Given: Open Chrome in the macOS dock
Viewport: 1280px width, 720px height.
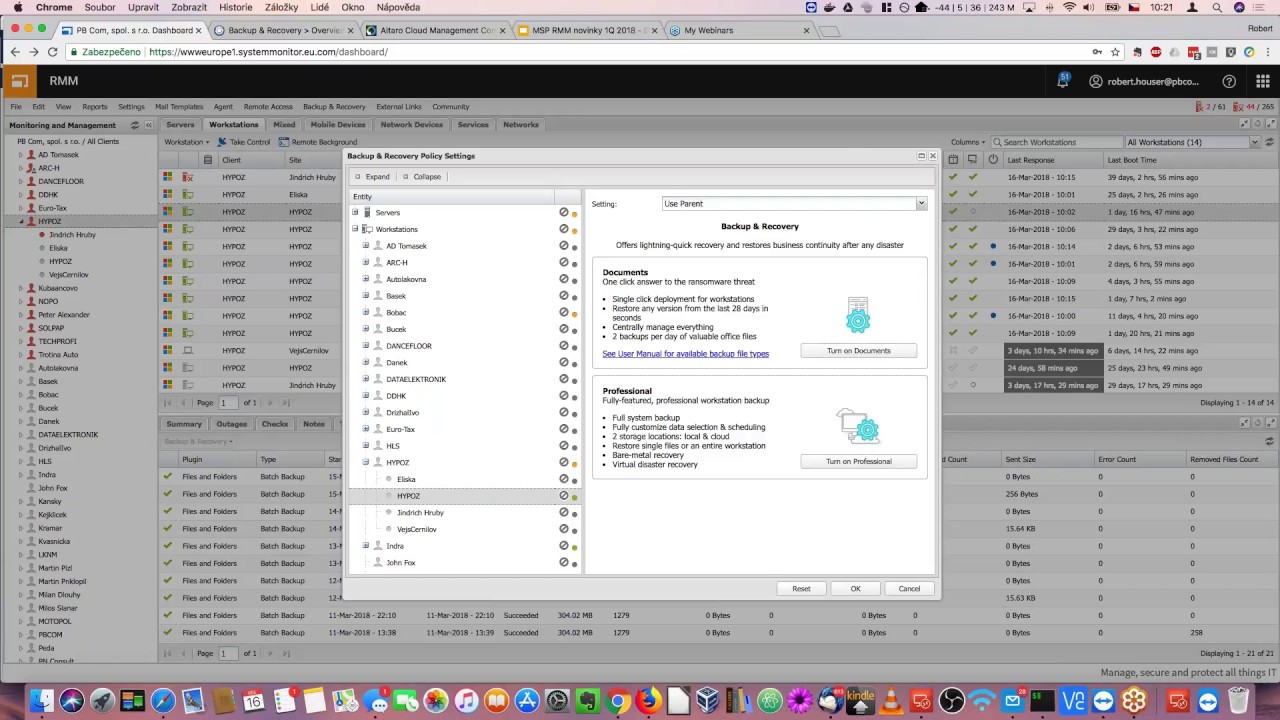Looking at the screenshot, I should [618, 700].
